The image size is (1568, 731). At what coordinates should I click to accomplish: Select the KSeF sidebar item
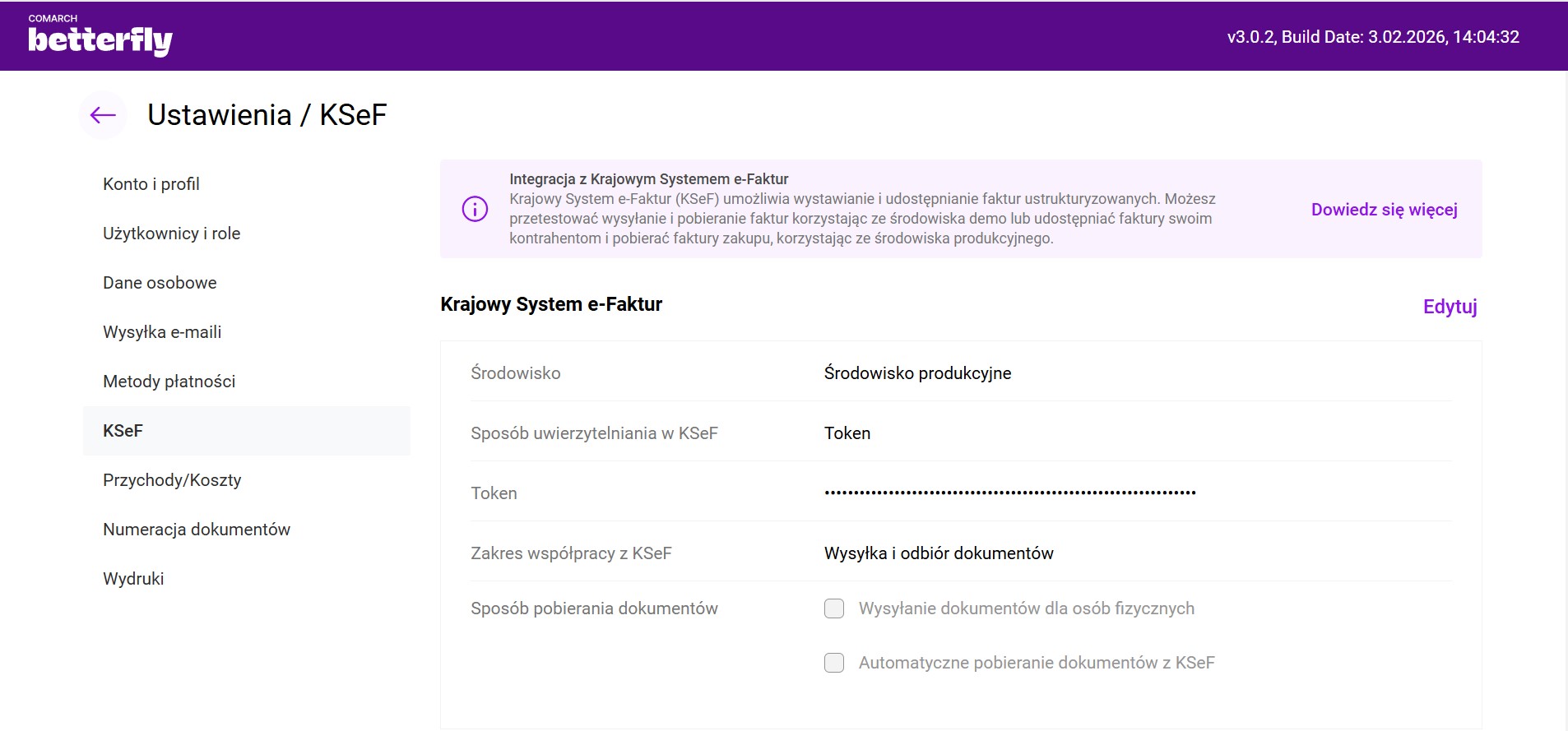pos(123,431)
